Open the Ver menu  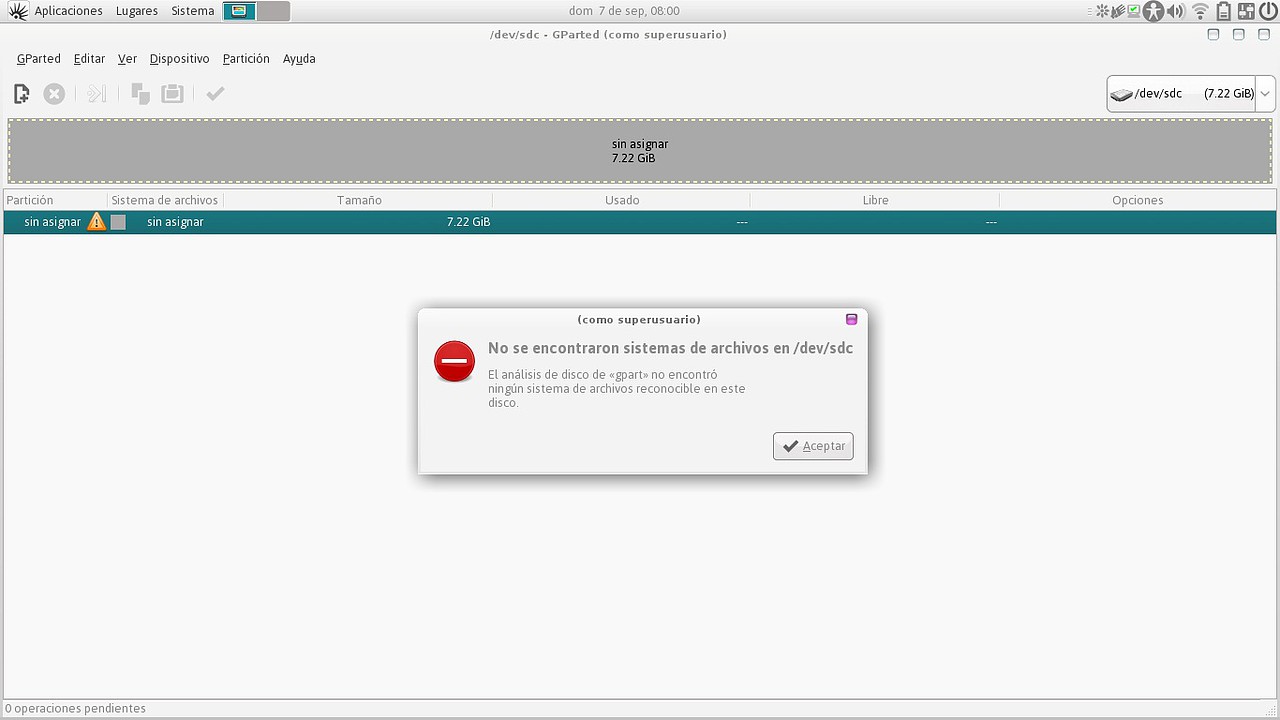click(127, 59)
